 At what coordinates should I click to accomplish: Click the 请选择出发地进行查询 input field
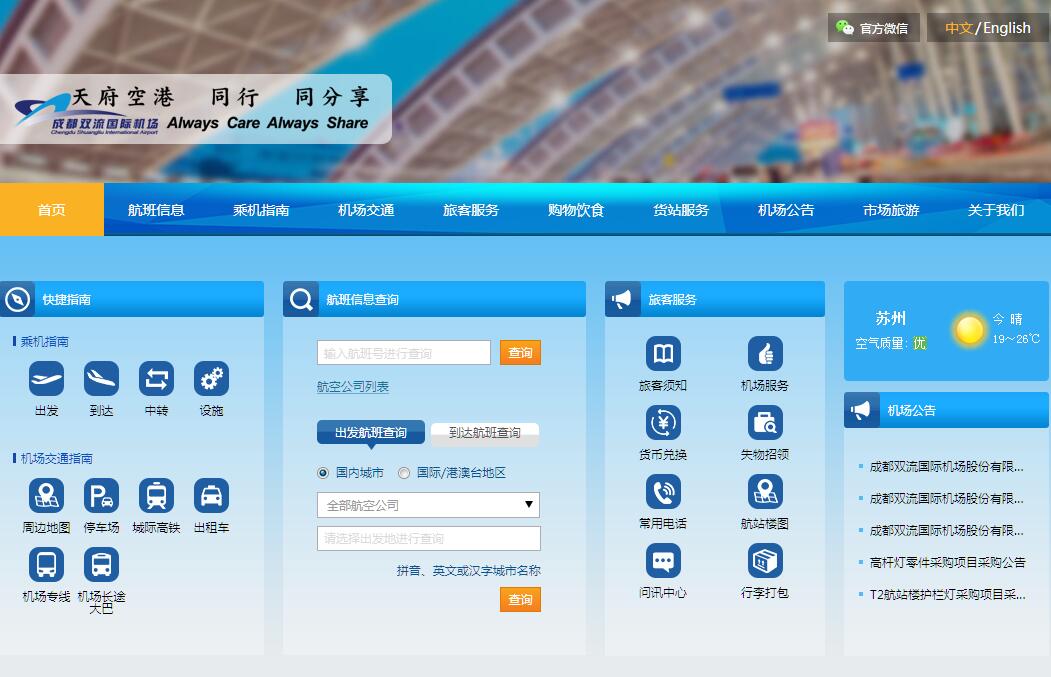coord(428,538)
